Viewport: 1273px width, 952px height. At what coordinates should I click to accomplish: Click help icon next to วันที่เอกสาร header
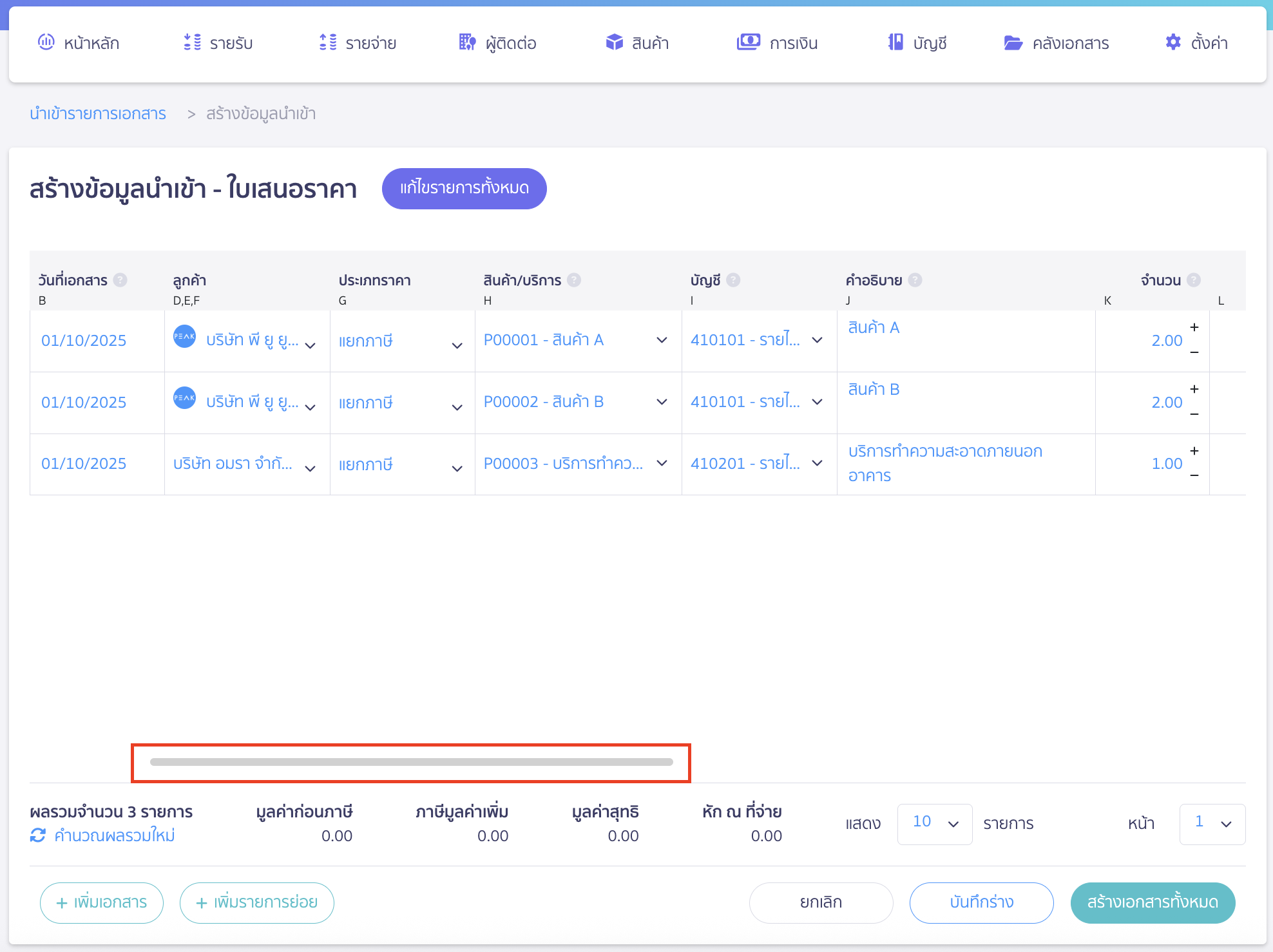coord(120,280)
